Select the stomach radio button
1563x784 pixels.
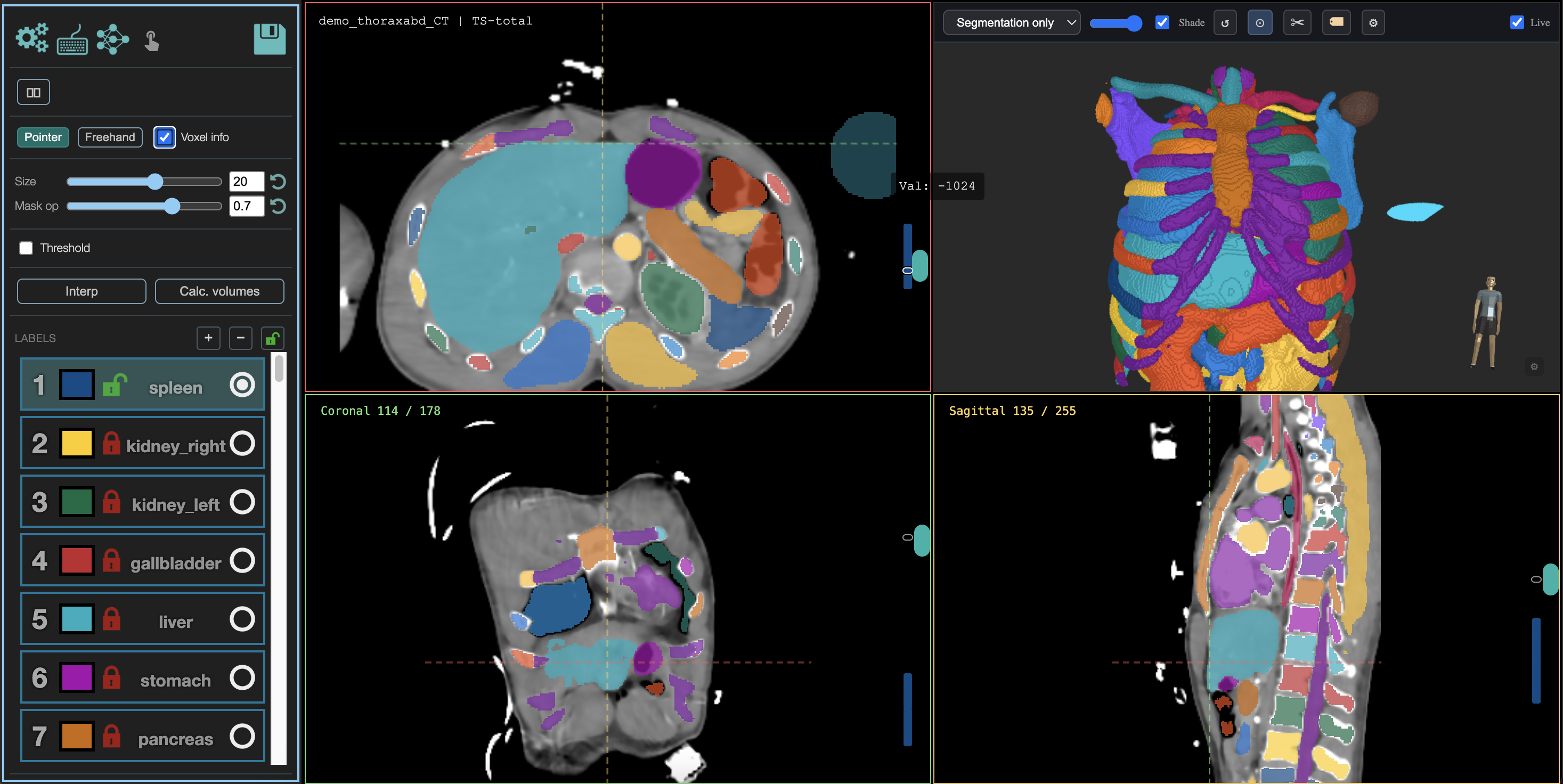pos(242,677)
